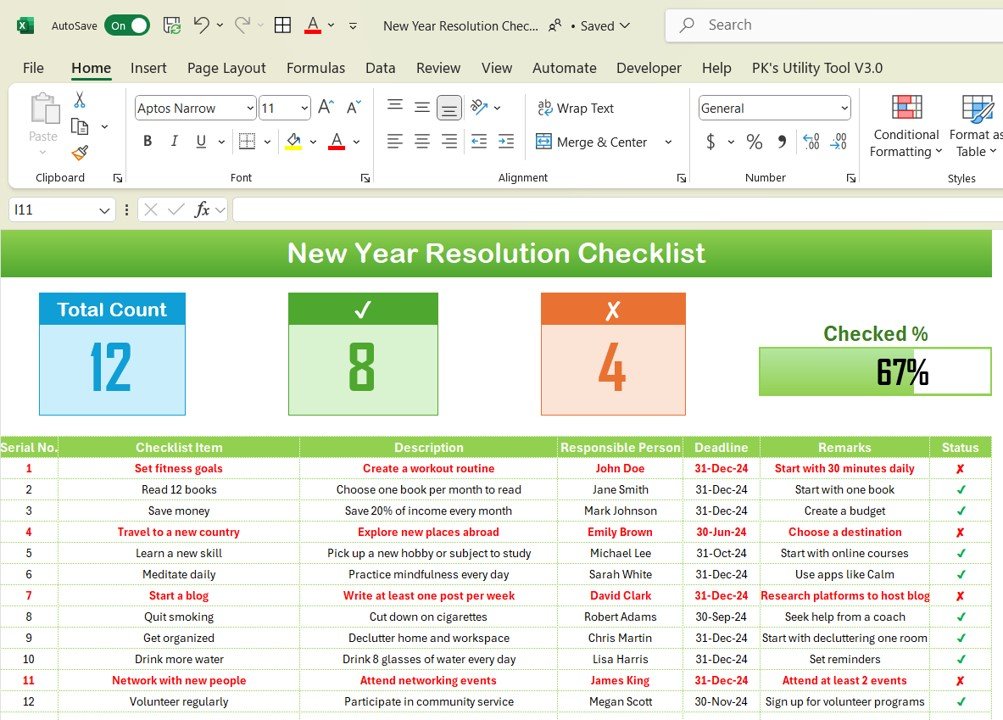Select the Format Painter brush icon
Viewport: 1003px width, 720px height.
[79, 153]
